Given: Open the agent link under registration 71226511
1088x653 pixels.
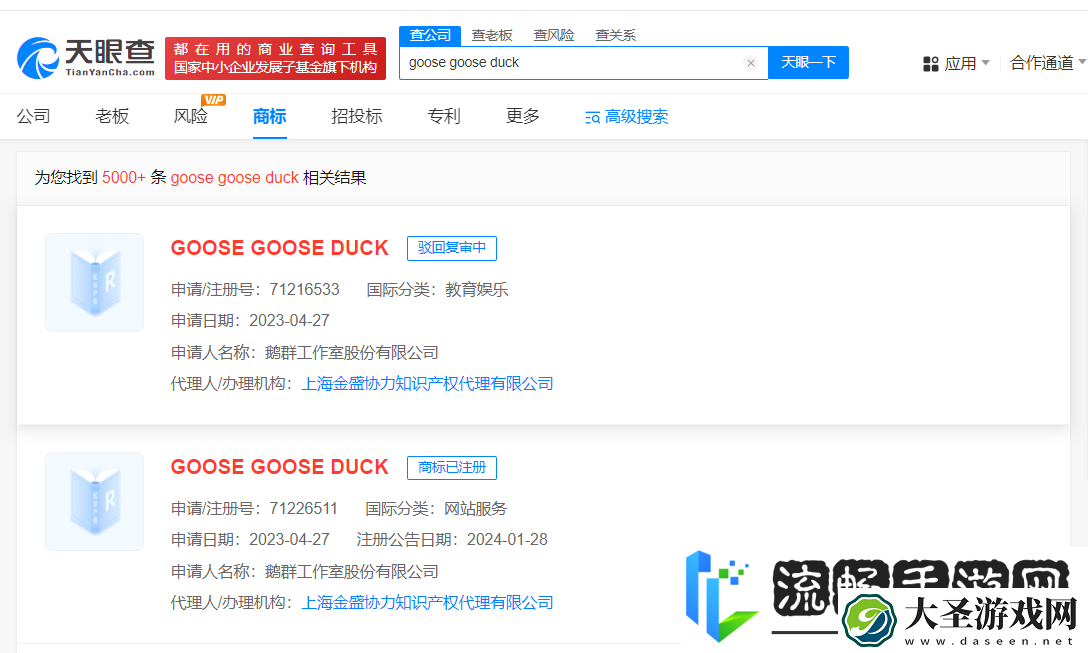Looking at the screenshot, I should [427, 603].
